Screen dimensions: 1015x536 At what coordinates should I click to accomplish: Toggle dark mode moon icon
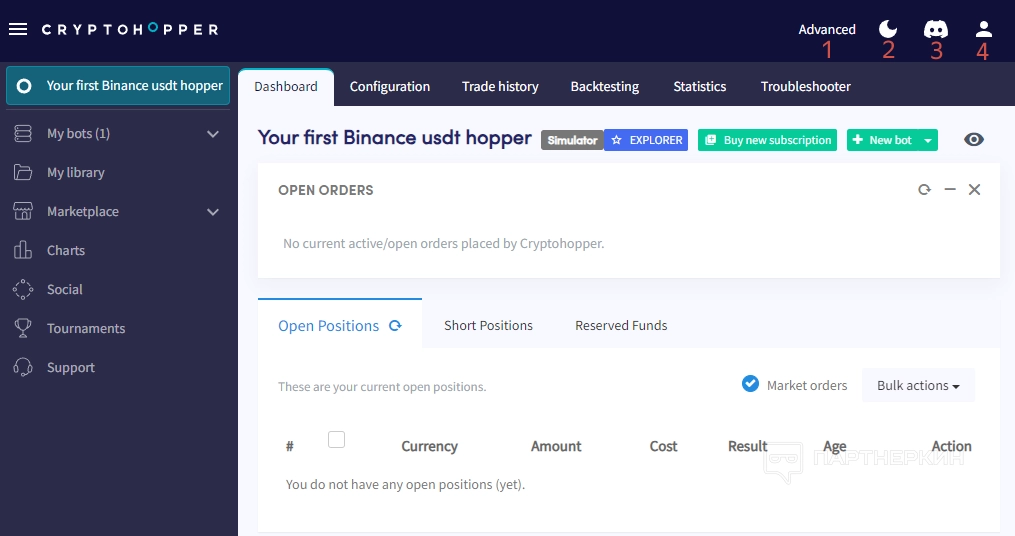(888, 29)
